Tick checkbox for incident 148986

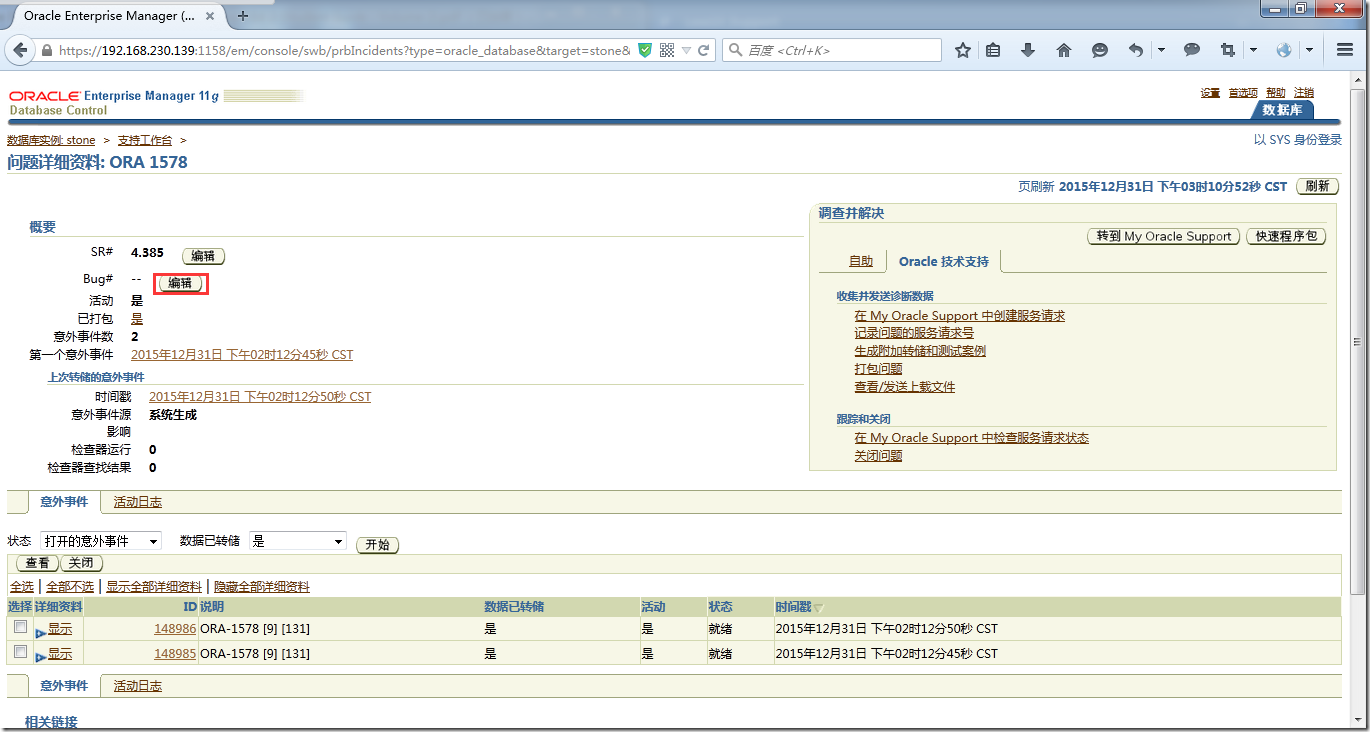coord(20,627)
